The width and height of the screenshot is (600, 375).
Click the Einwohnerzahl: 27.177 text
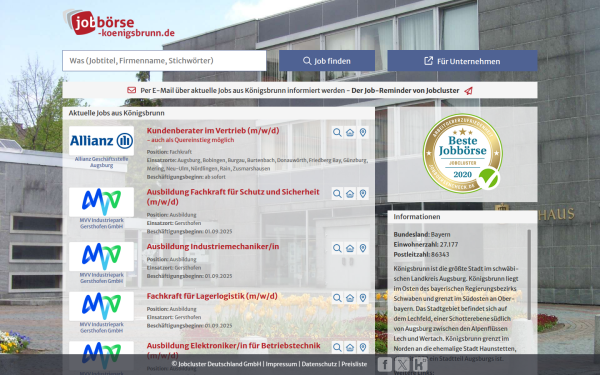tap(426, 245)
